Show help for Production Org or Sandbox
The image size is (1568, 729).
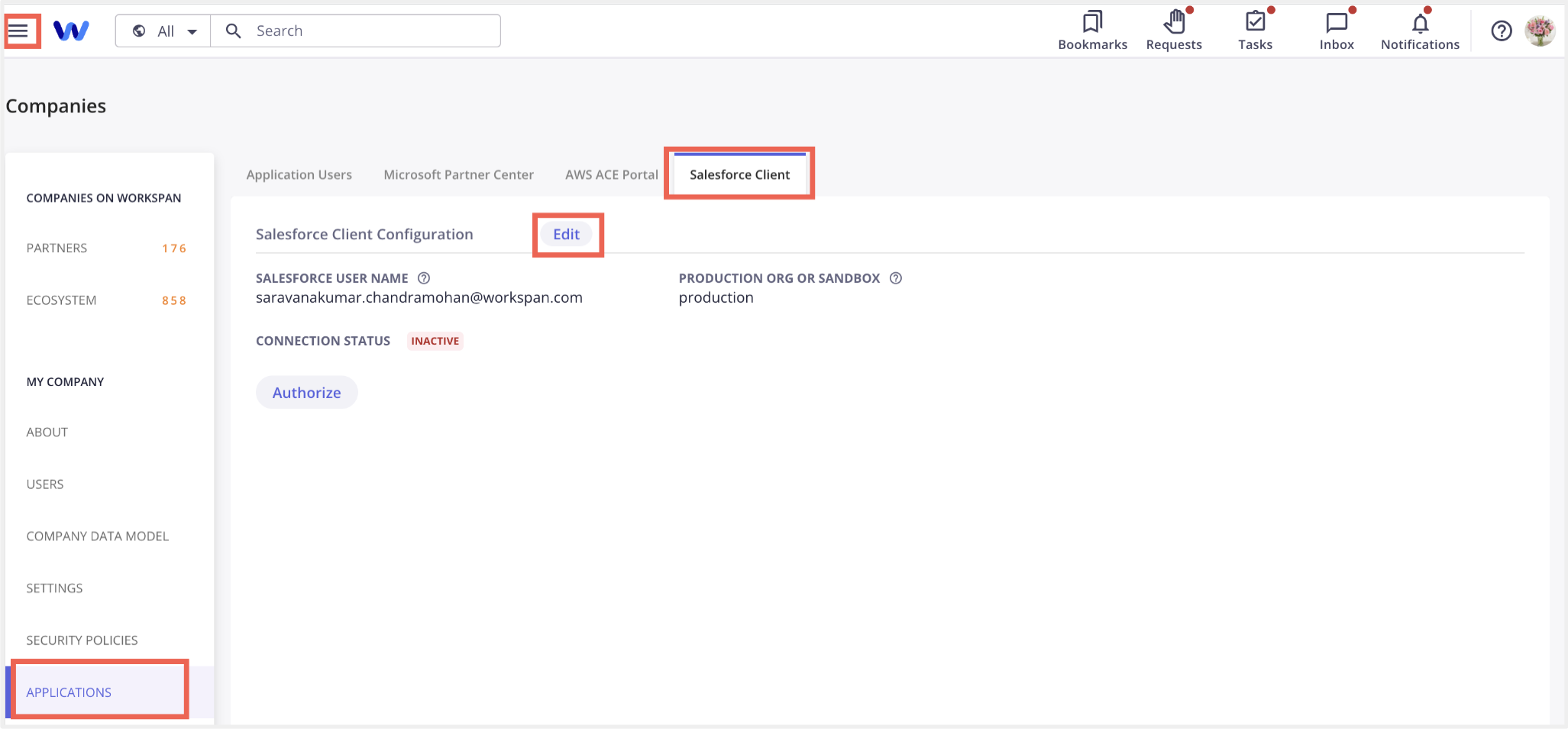(896, 278)
